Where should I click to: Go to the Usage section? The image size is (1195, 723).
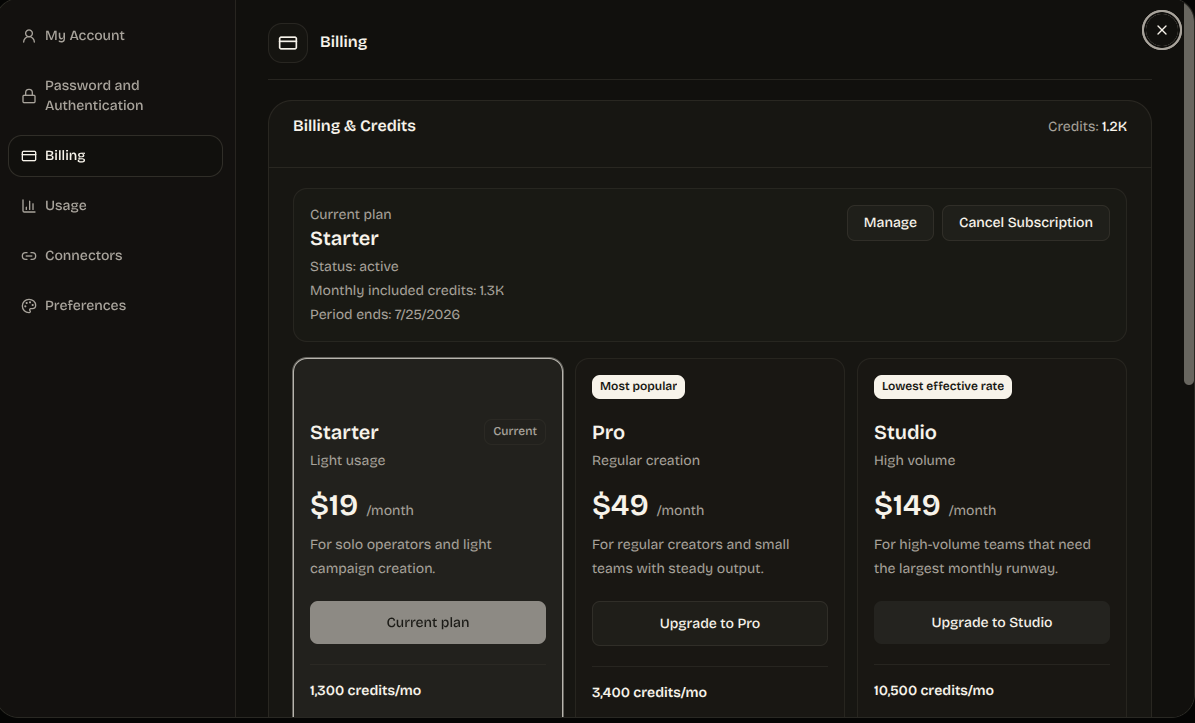coord(115,206)
